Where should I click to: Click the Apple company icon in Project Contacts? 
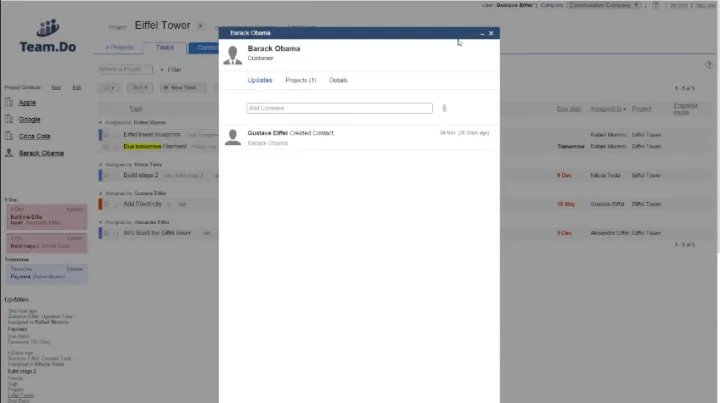[9, 102]
